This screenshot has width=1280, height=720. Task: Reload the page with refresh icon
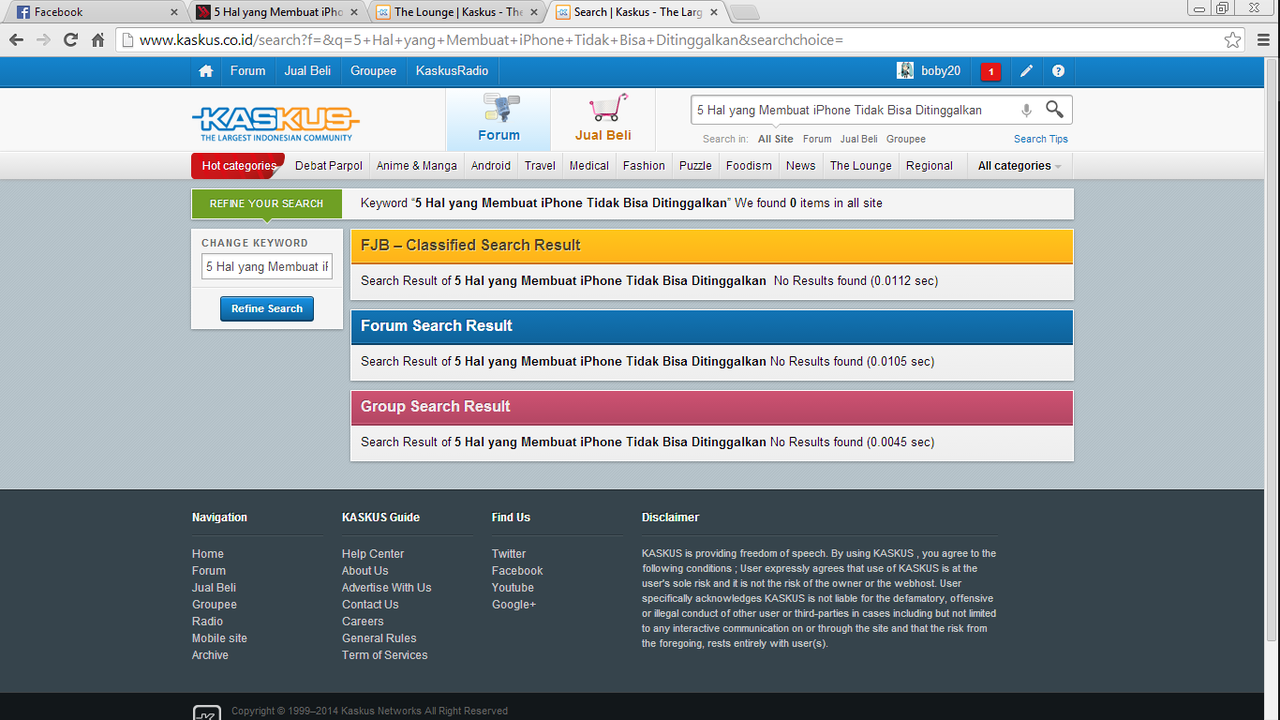pos(70,40)
